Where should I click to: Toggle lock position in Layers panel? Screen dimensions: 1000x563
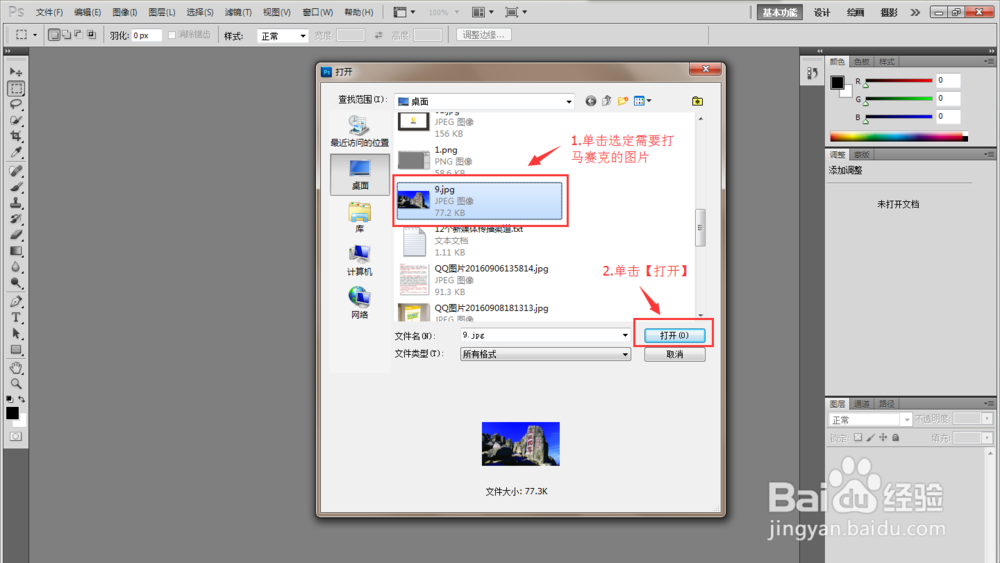[883, 437]
